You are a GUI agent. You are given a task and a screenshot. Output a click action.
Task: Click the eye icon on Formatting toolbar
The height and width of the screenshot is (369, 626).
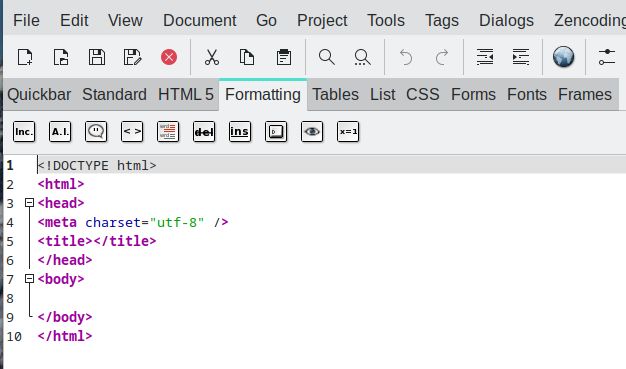point(312,132)
